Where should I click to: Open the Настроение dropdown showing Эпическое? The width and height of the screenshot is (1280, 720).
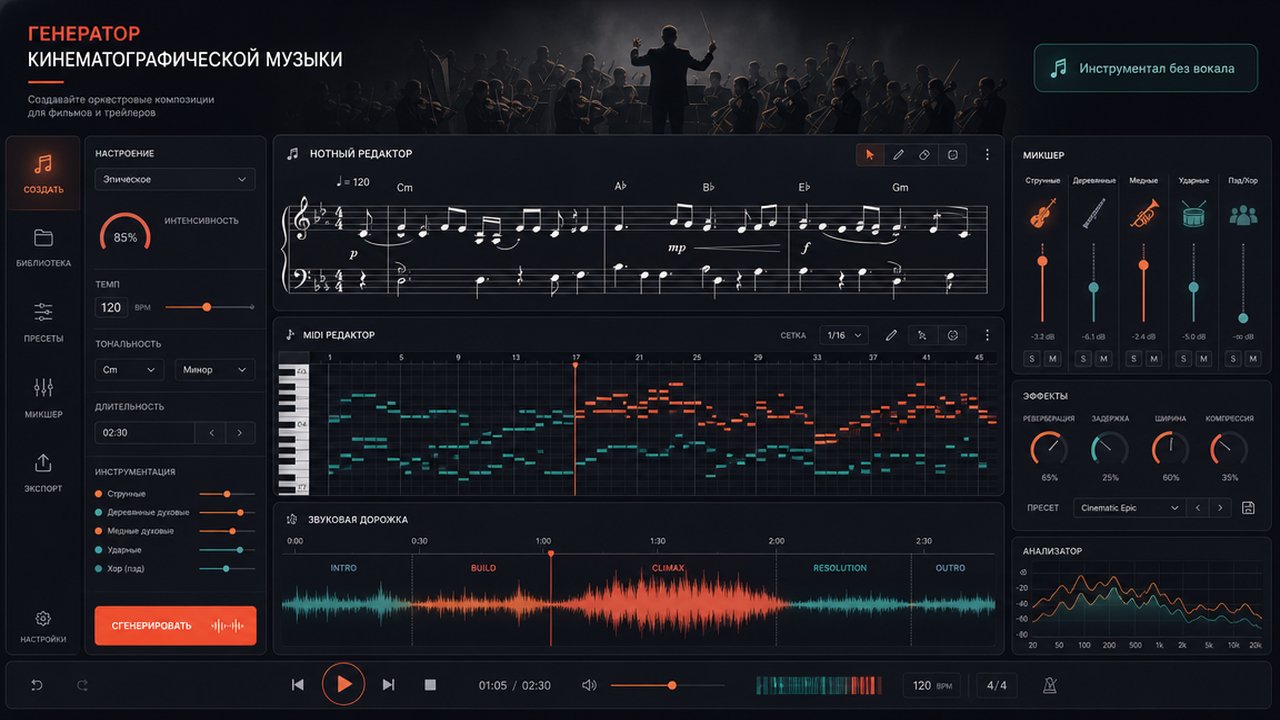(x=175, y=179)
